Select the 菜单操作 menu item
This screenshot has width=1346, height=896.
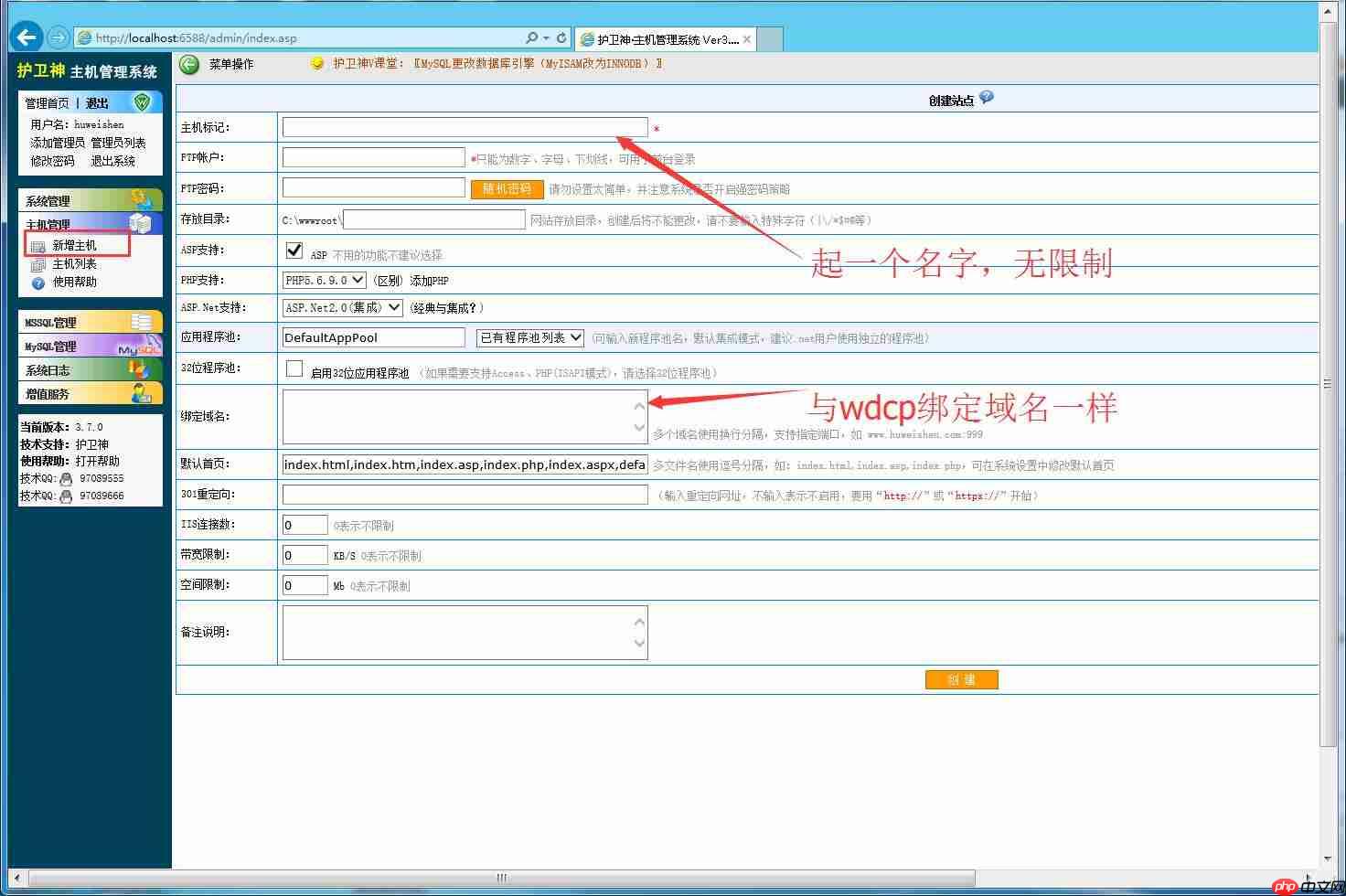coord(234,64)
